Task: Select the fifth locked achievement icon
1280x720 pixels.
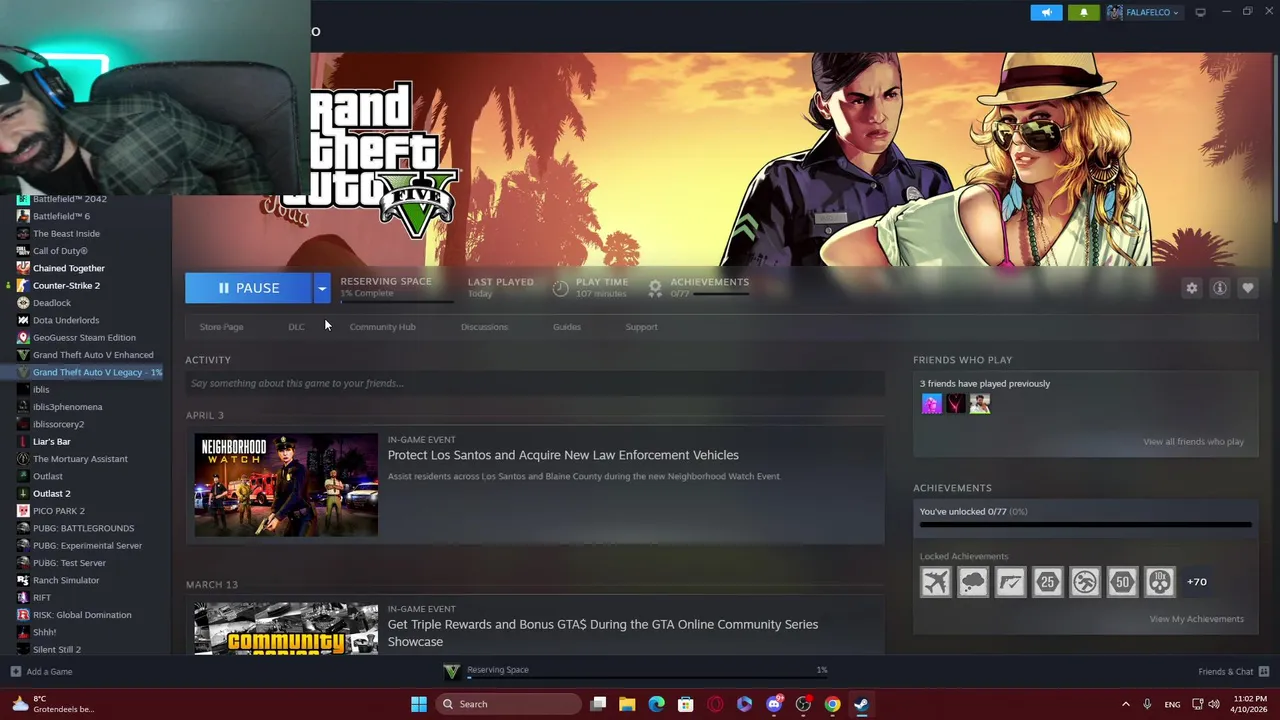Action: pyautogui.click(x=1085, y=582)
